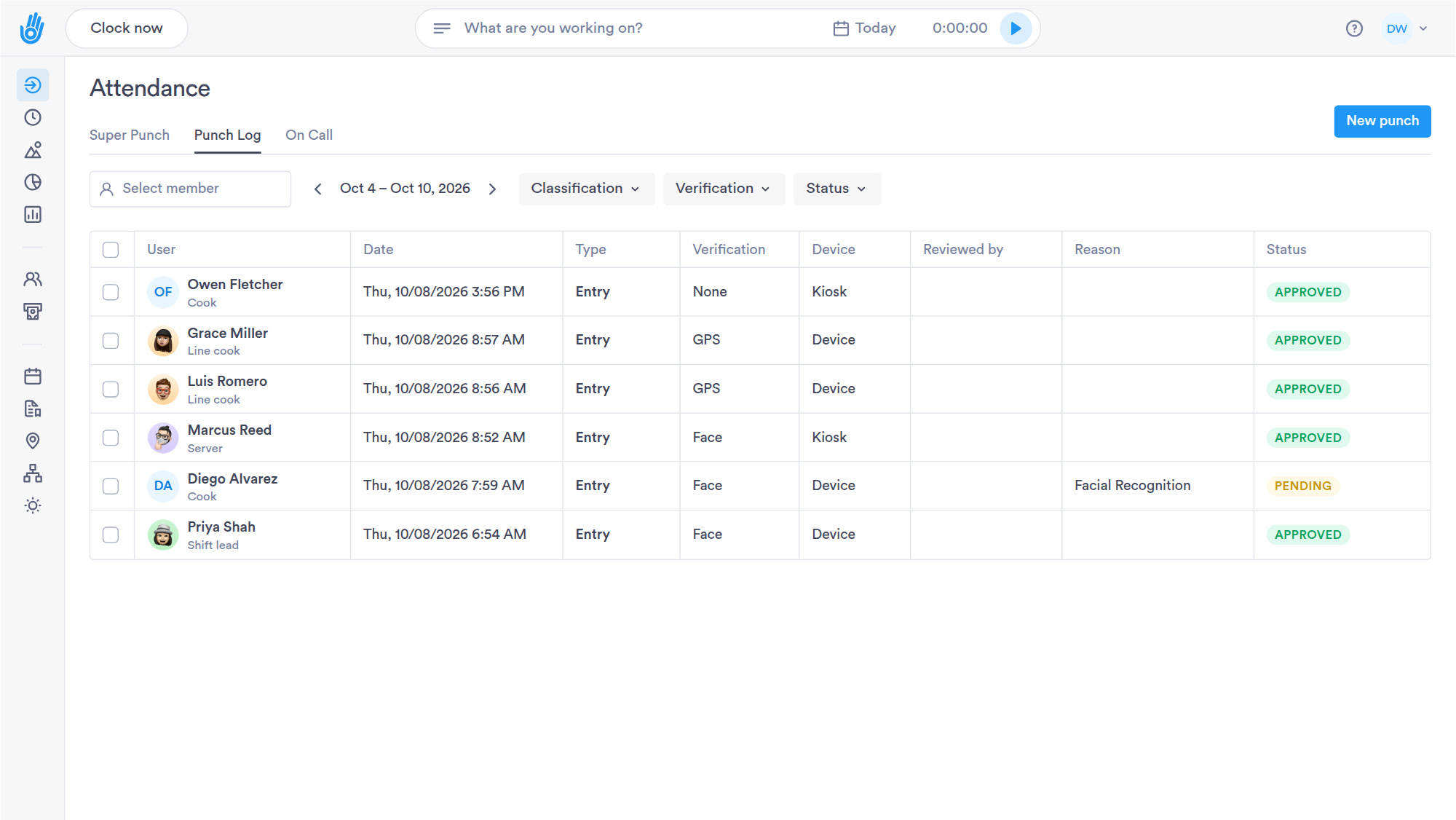
Task: Click Grace Miller's avatar thumbnail
Action: pyautogui.click(x=163, y=341)
